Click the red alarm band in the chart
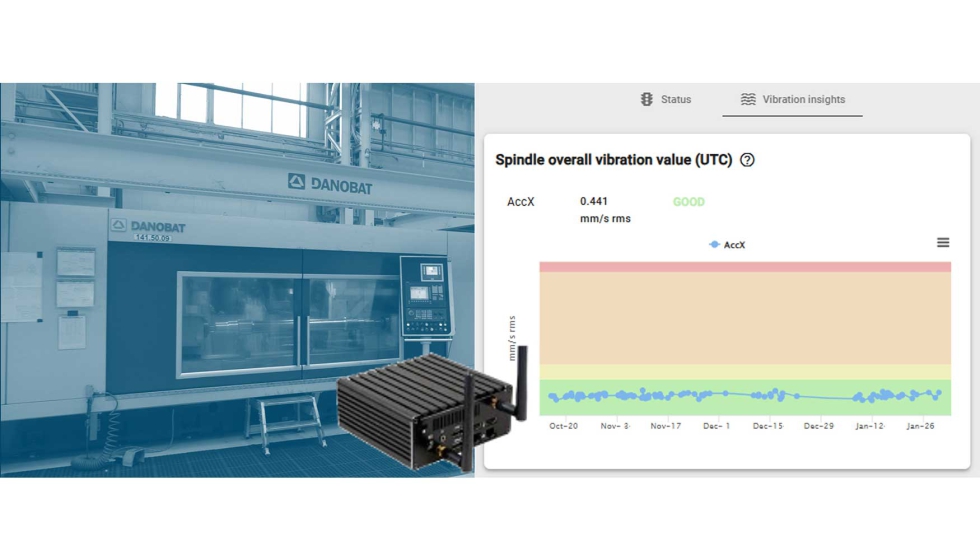Screen dimensions: 980x560 (x=744, y=267)
